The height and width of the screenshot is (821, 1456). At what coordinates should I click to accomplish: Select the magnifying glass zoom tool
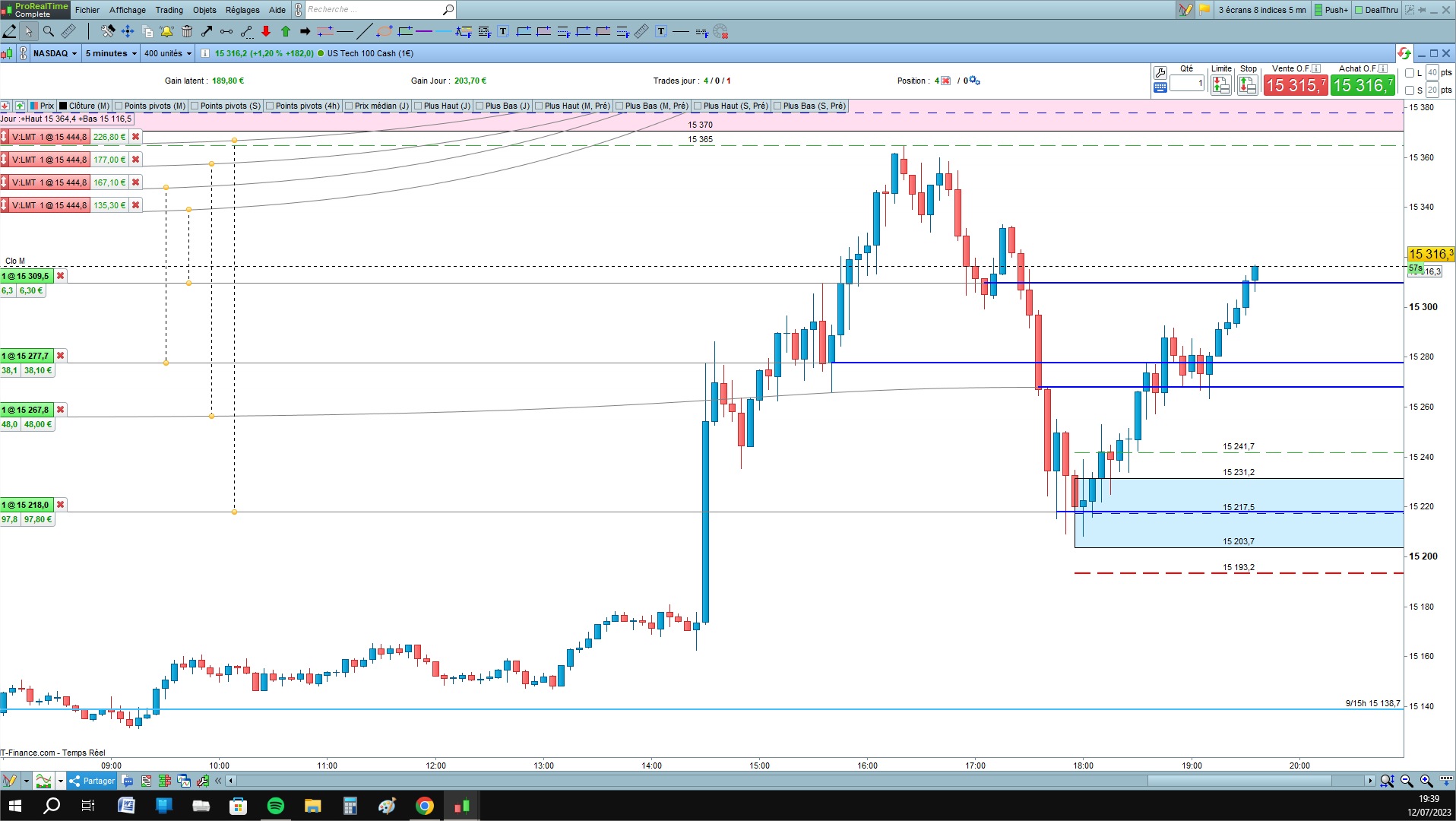point(49,31)
